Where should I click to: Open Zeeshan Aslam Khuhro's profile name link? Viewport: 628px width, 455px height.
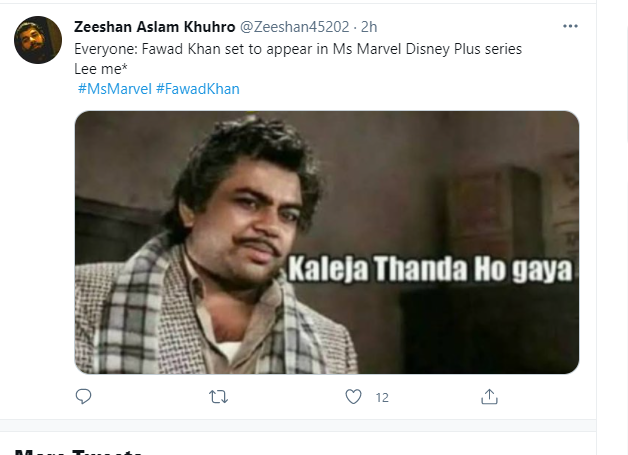pyautogui.click(x=157, y=26)
